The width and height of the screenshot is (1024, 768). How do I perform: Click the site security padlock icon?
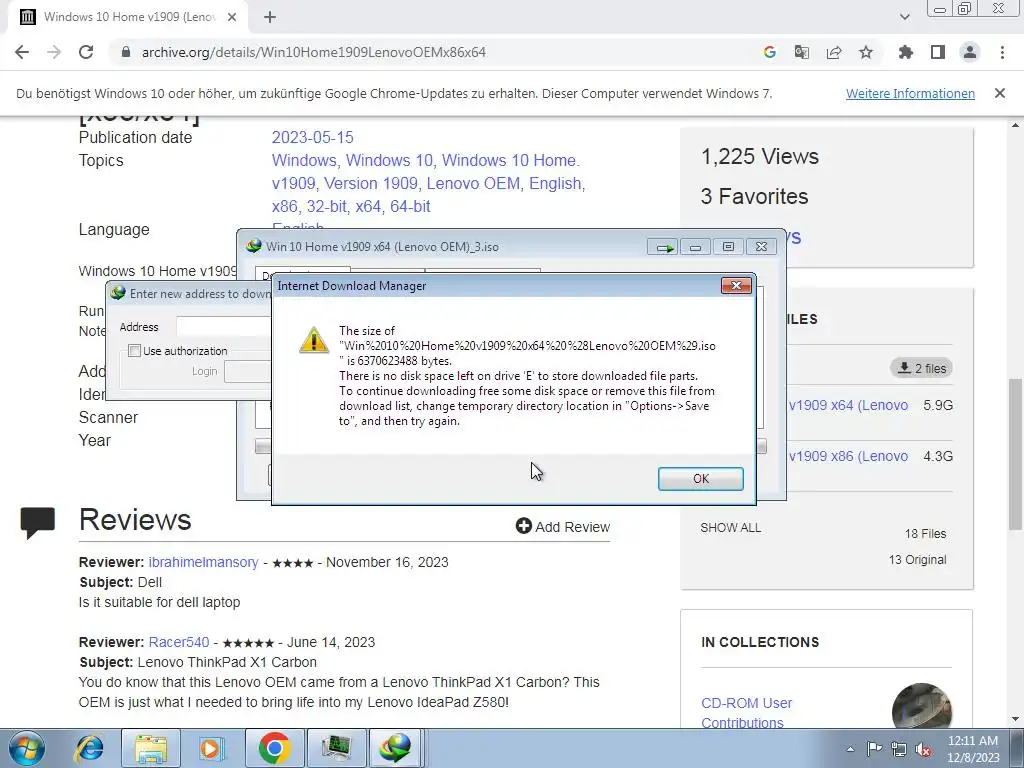tap(126, 52)
